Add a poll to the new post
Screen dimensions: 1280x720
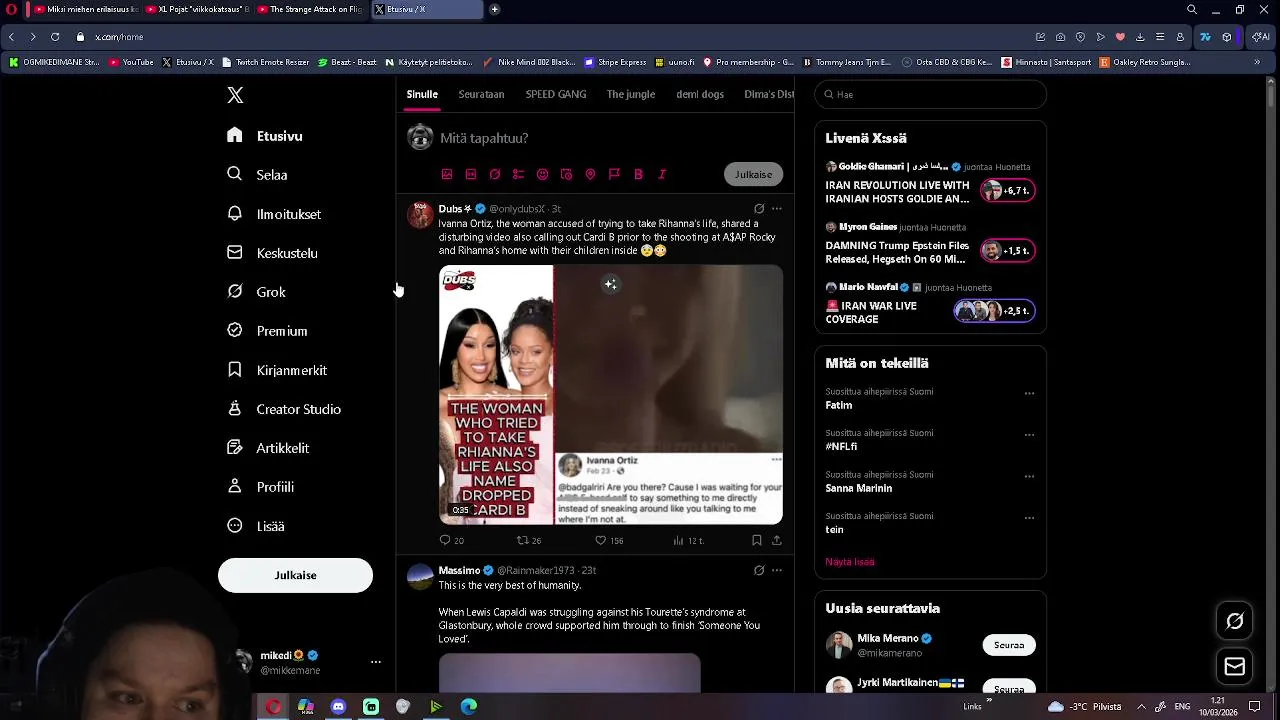tap(518, 174)
